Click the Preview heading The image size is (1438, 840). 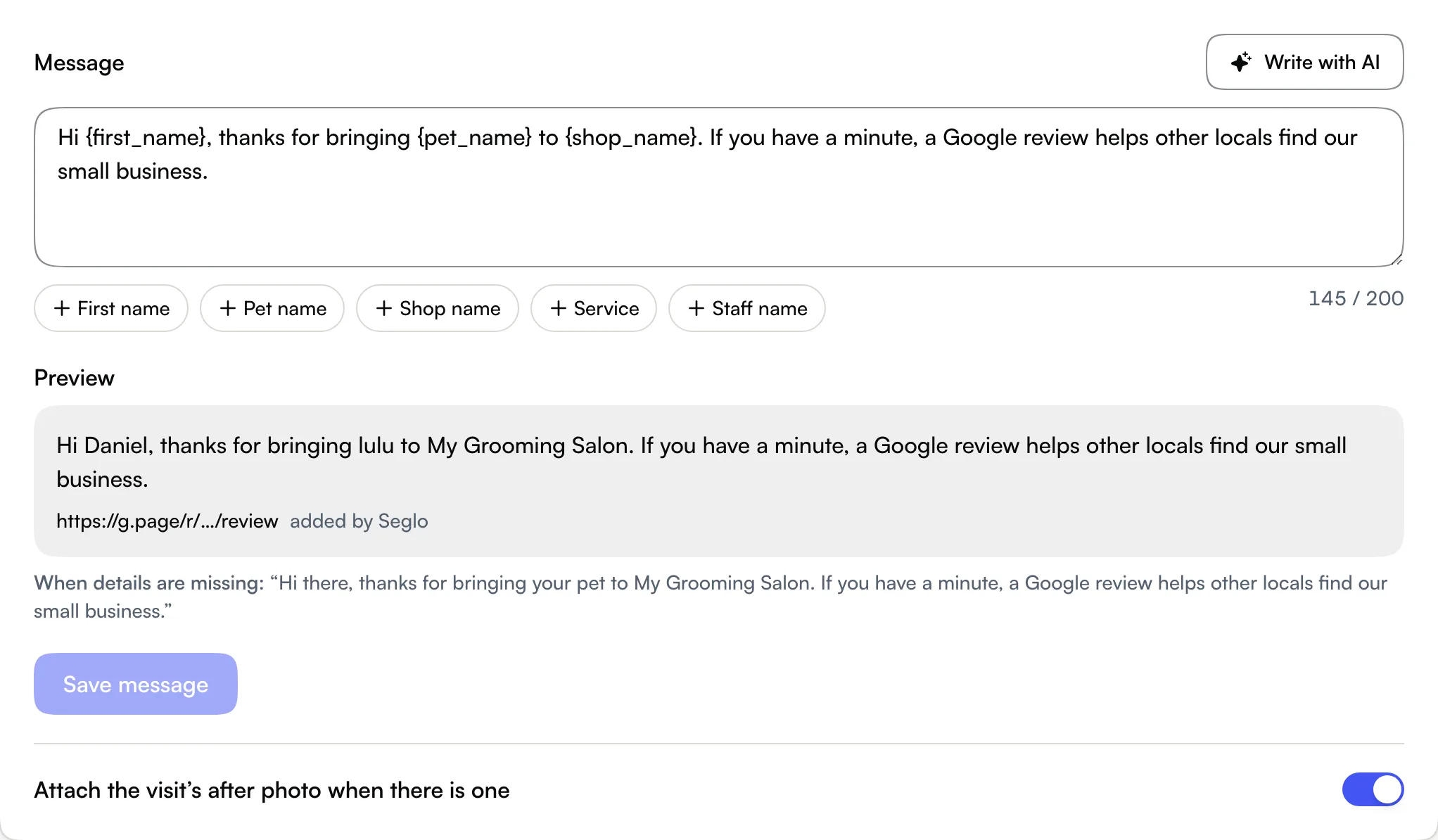pos(75,378)
